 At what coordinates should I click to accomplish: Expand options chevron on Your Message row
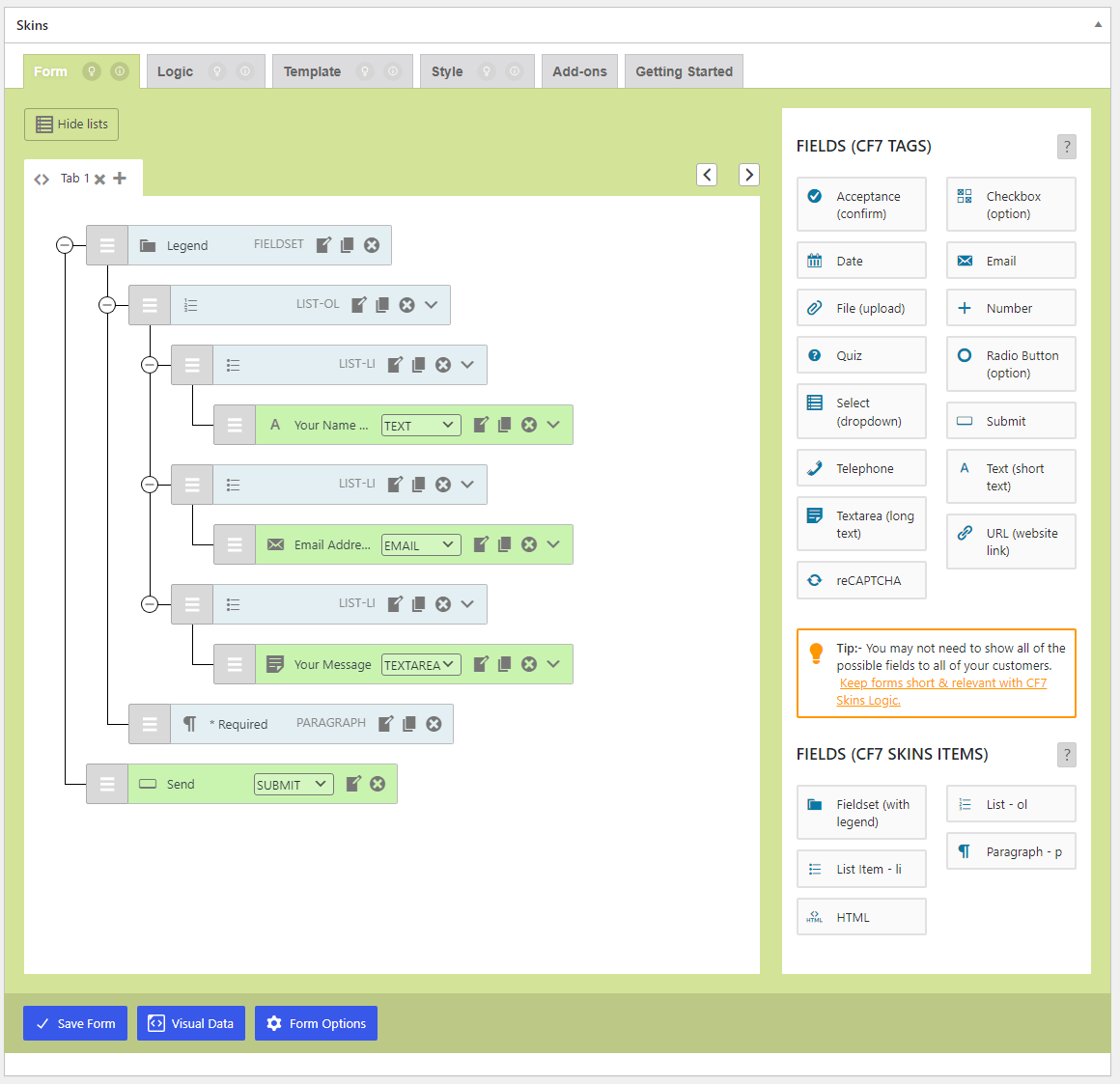point(553,664)
